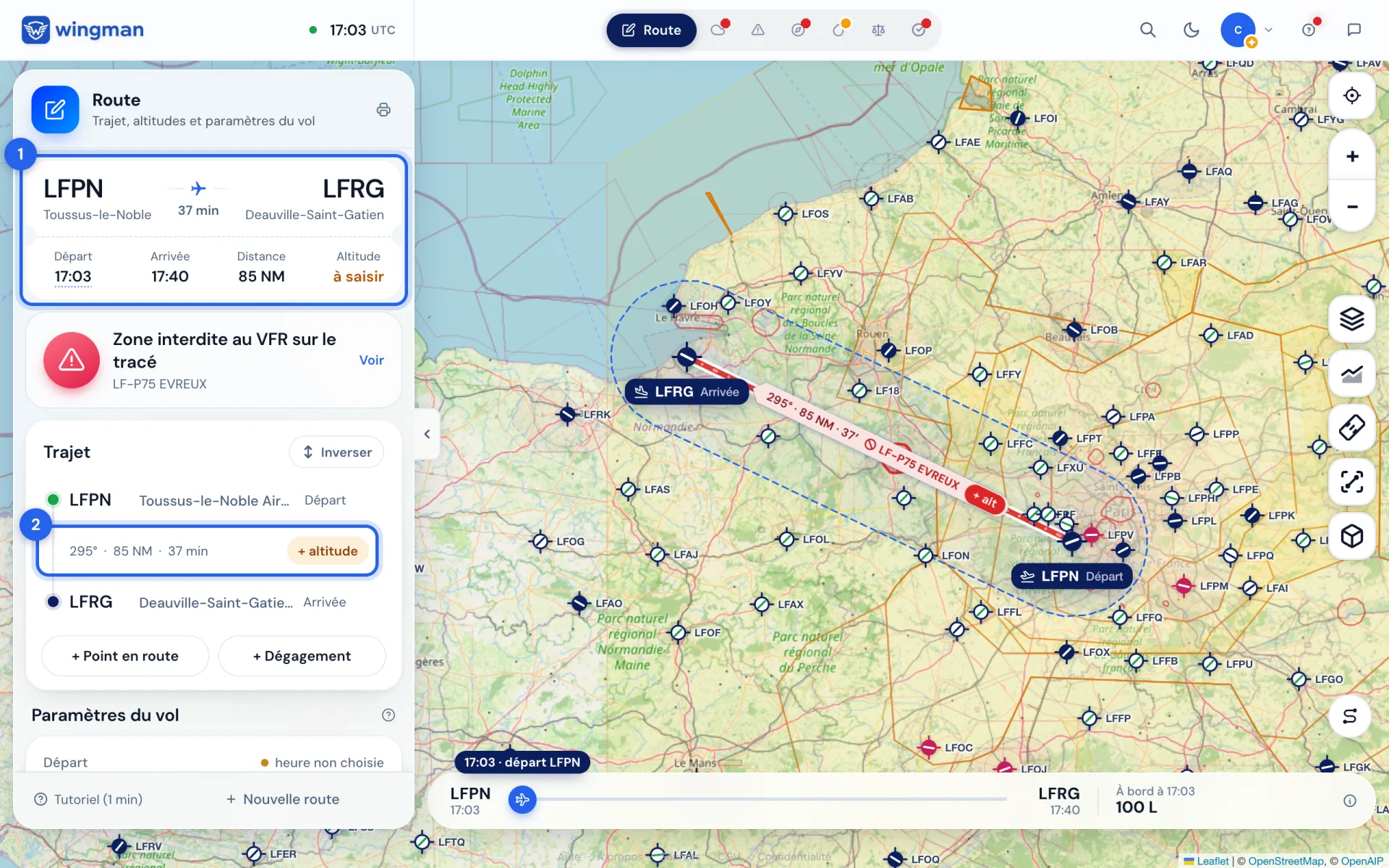Open the warning triangle tab in top toolbar
Screen dimensions: 1389x868
[758, 30]
